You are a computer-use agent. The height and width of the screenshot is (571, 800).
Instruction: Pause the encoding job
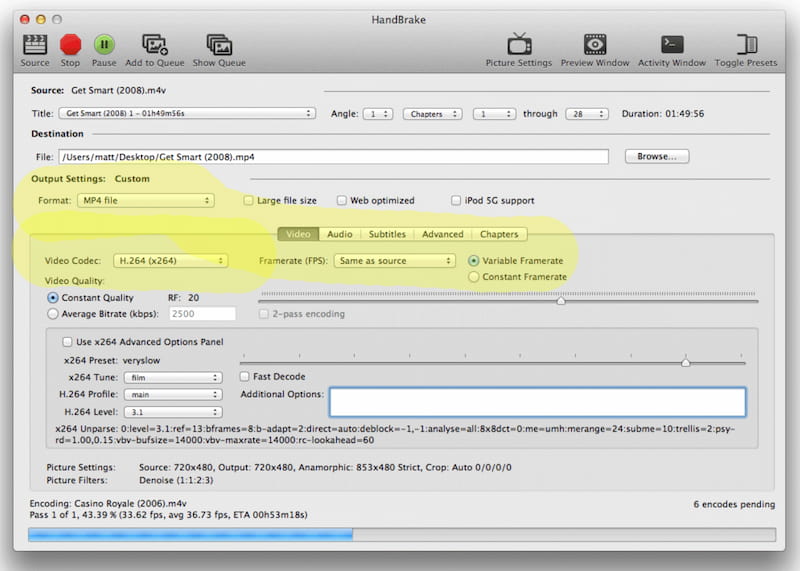(x=104, y=45)
